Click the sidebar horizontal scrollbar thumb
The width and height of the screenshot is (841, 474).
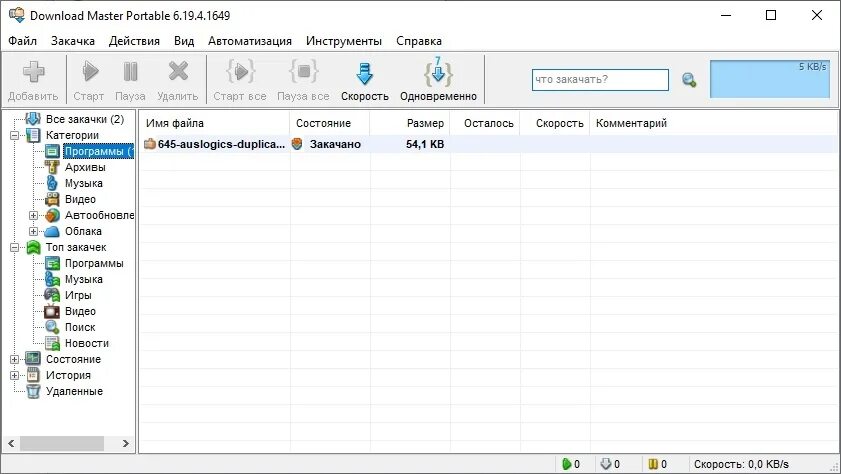coord(62,443)
